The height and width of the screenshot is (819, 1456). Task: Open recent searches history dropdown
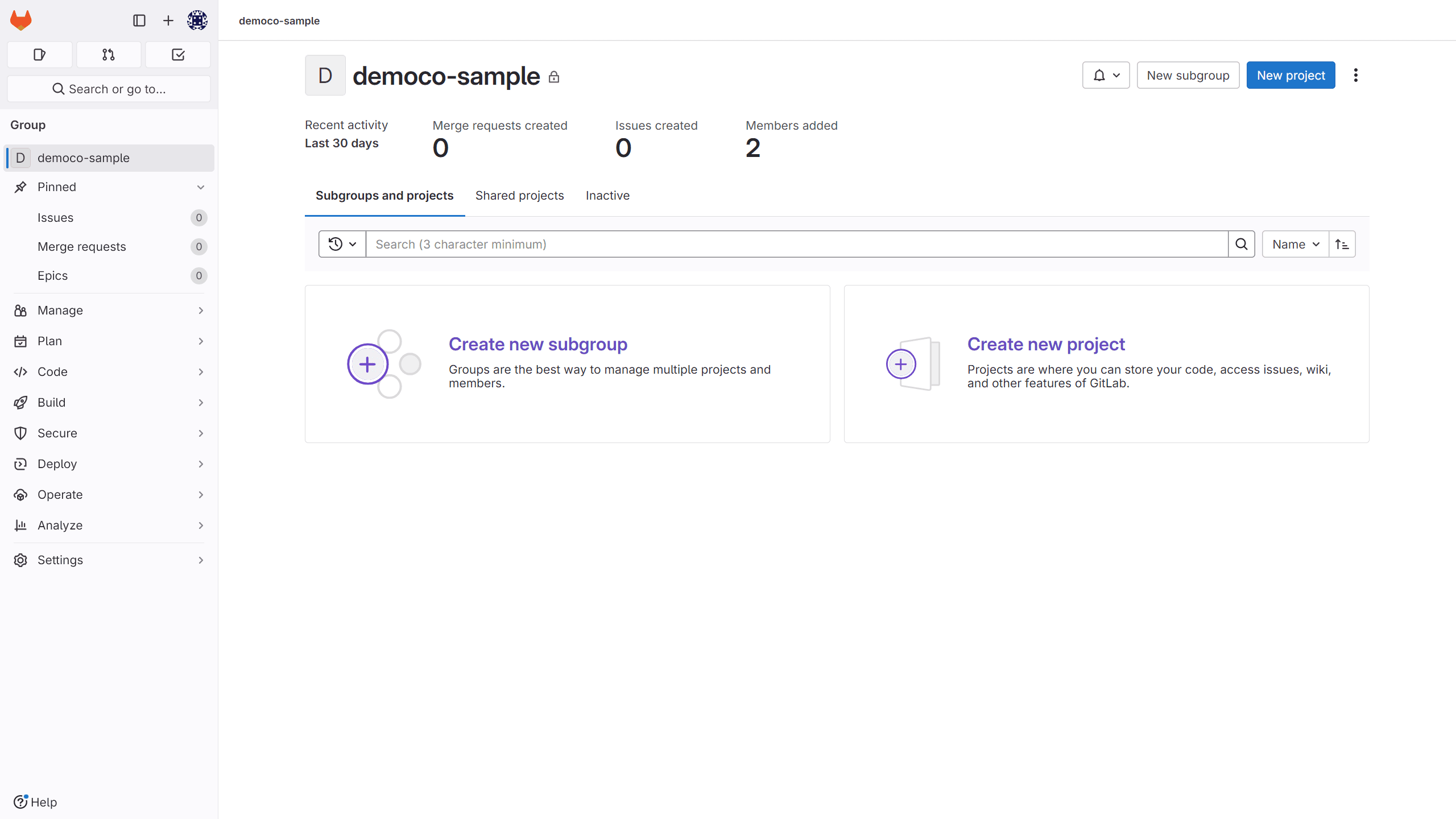click(x=342, y=244)
